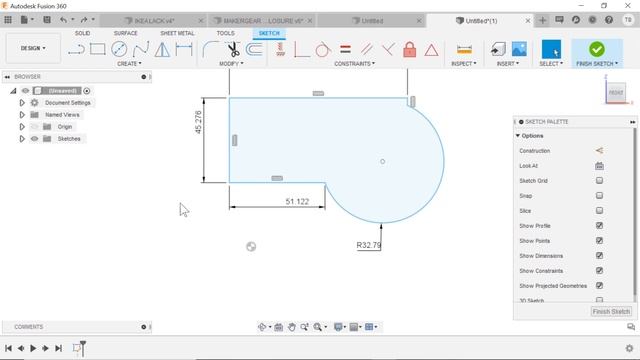Toggle the Snap checkbox
Screen dimensions: 640x360
[x=599, y=196]
